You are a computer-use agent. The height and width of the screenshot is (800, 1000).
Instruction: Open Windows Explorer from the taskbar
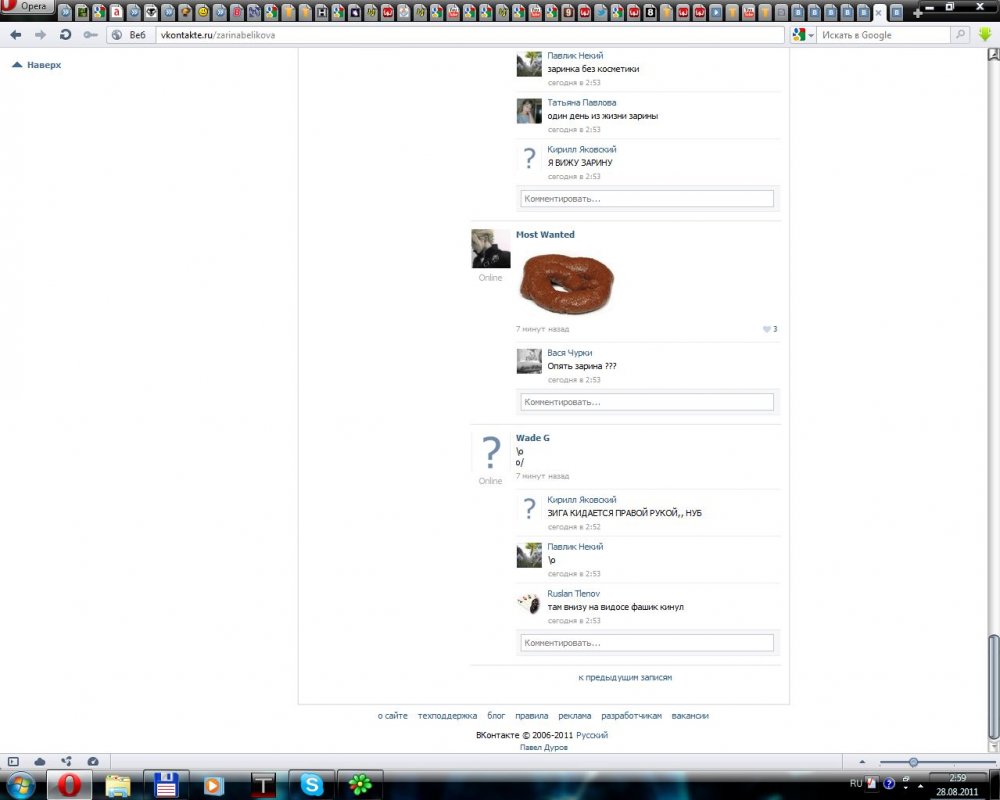118,785
